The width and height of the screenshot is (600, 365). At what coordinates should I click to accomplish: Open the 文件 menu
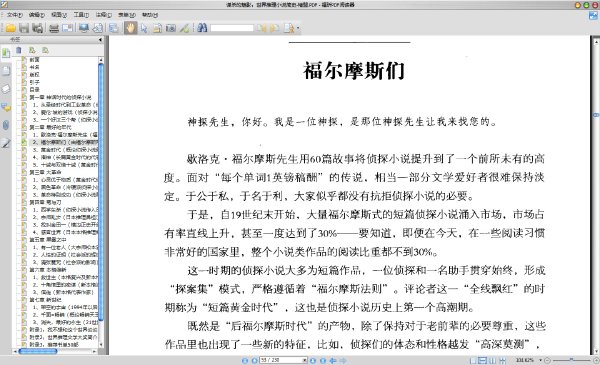coord(15,15)
